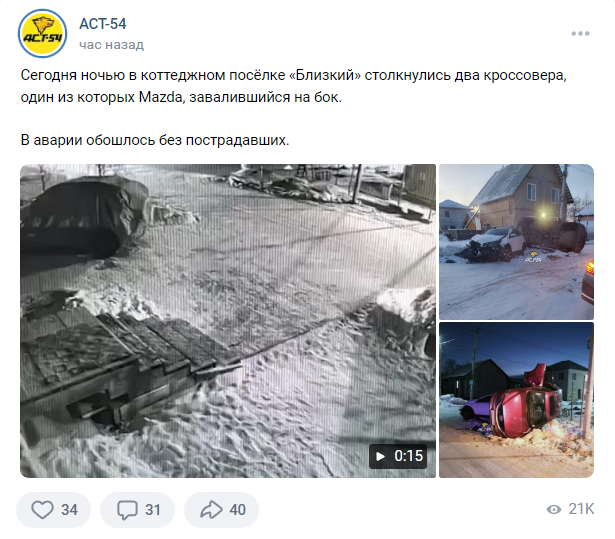Share the post using arrow icon

pos(211,510)
